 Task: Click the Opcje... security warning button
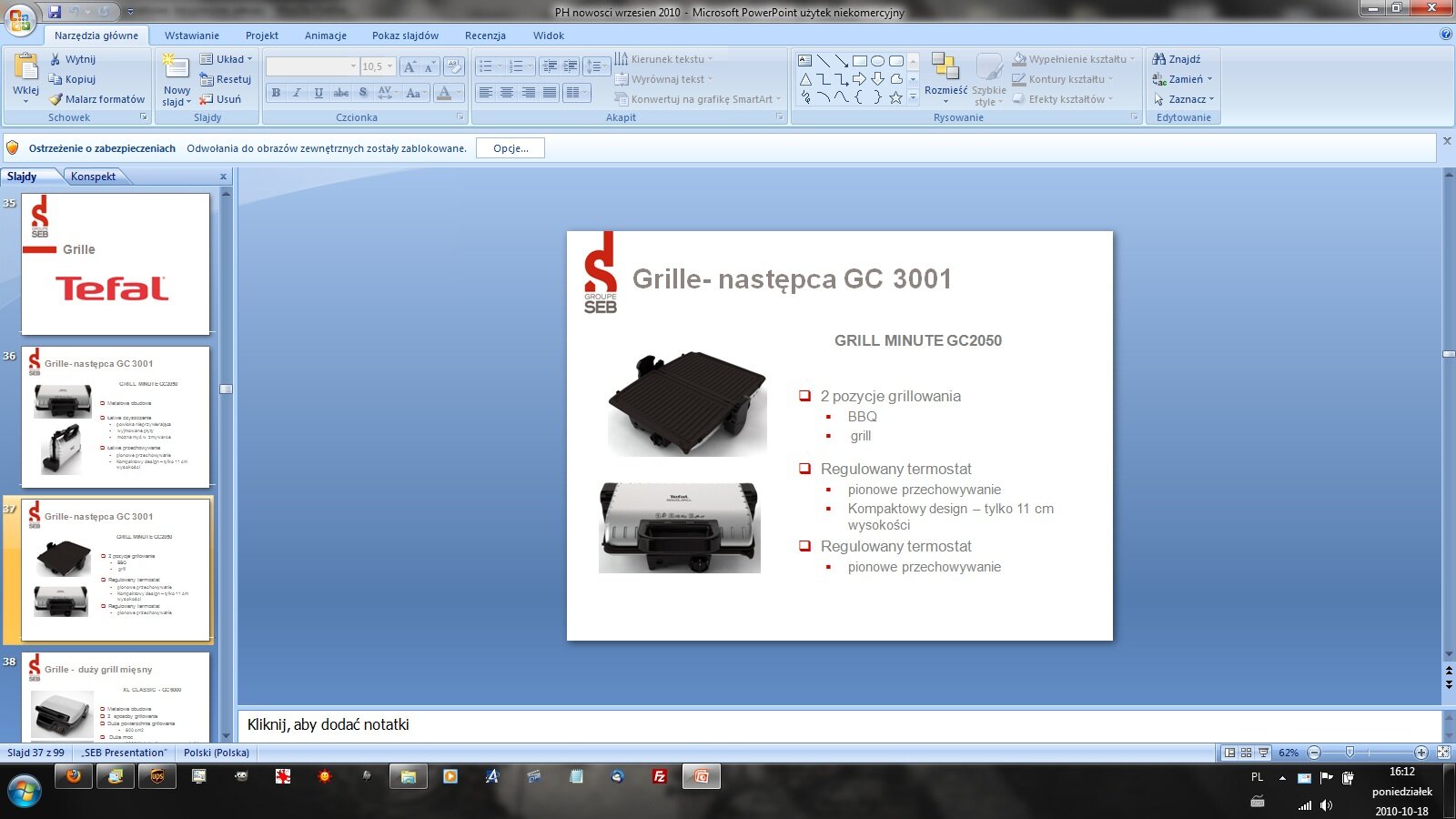[511, 148]
